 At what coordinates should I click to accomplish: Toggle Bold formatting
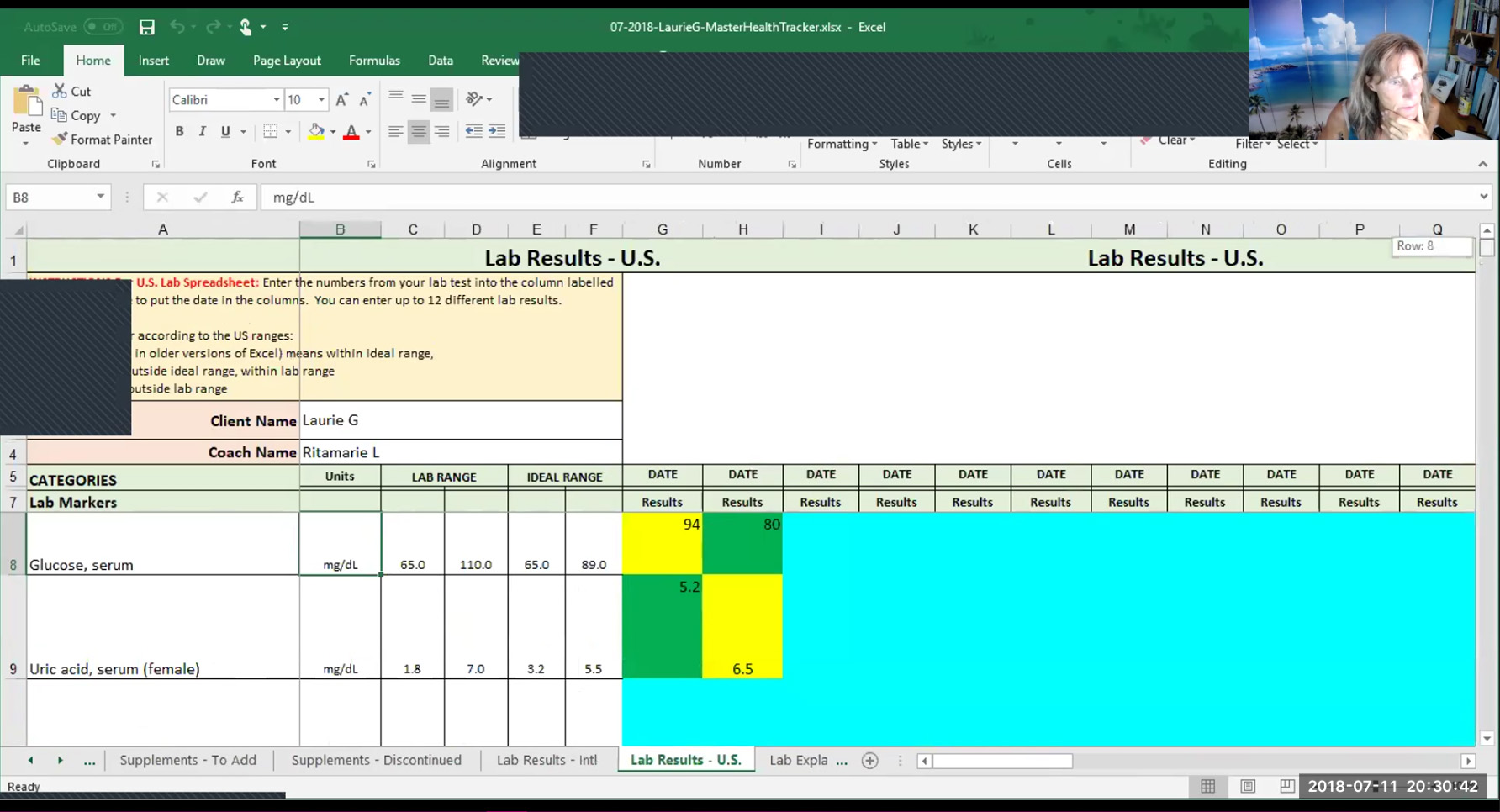pyautogui.click(x=179, y=131)
